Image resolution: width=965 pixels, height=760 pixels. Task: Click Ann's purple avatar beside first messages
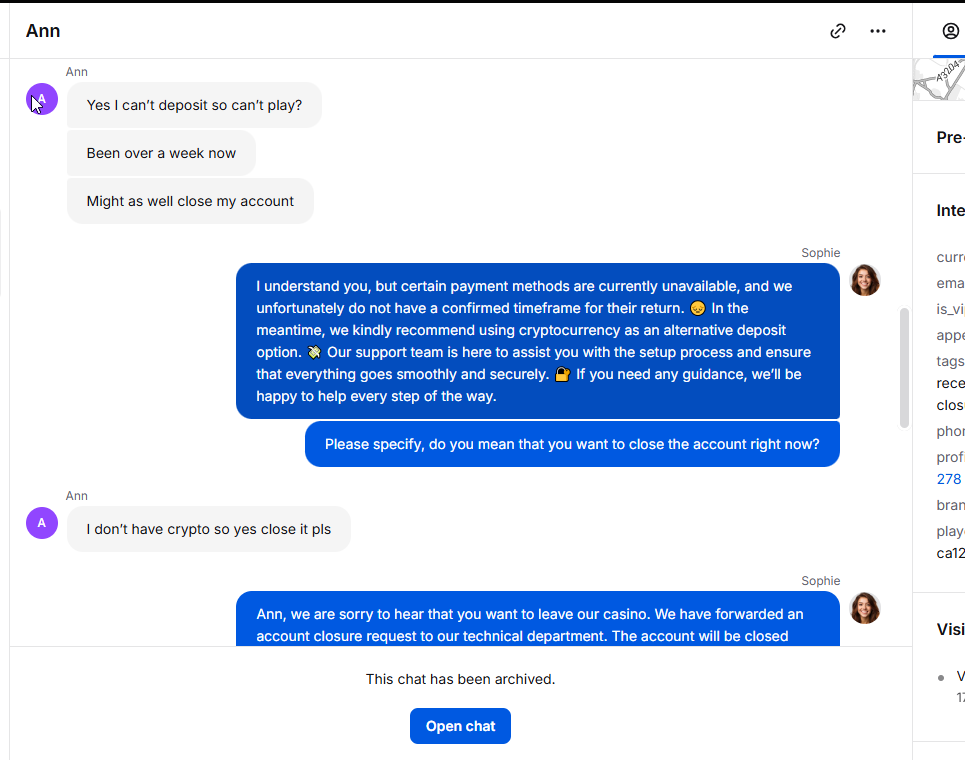(42, 99)
